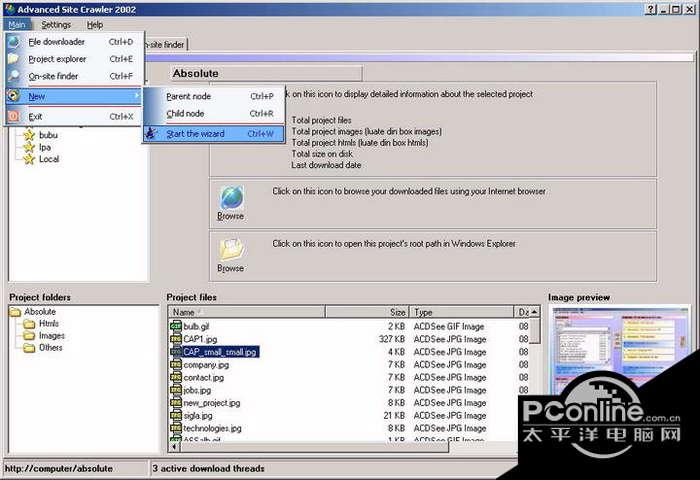Select Absolute folder in Project folders

pos(40,312)
